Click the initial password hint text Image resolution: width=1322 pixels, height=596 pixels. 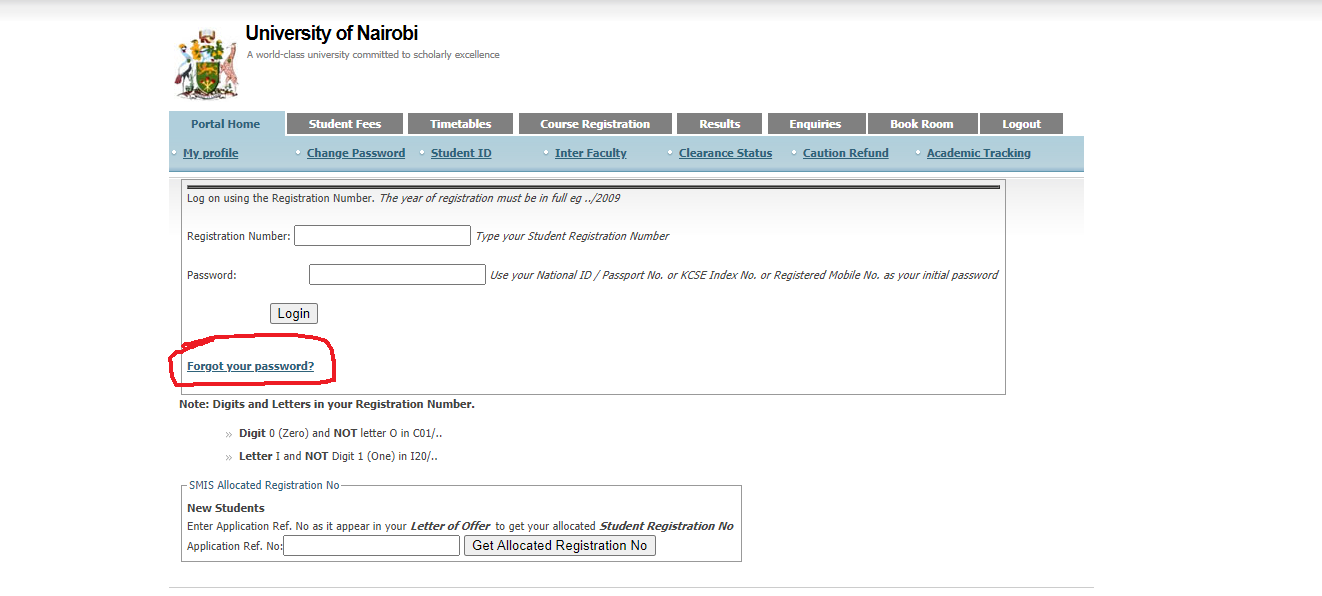point(744,275)
